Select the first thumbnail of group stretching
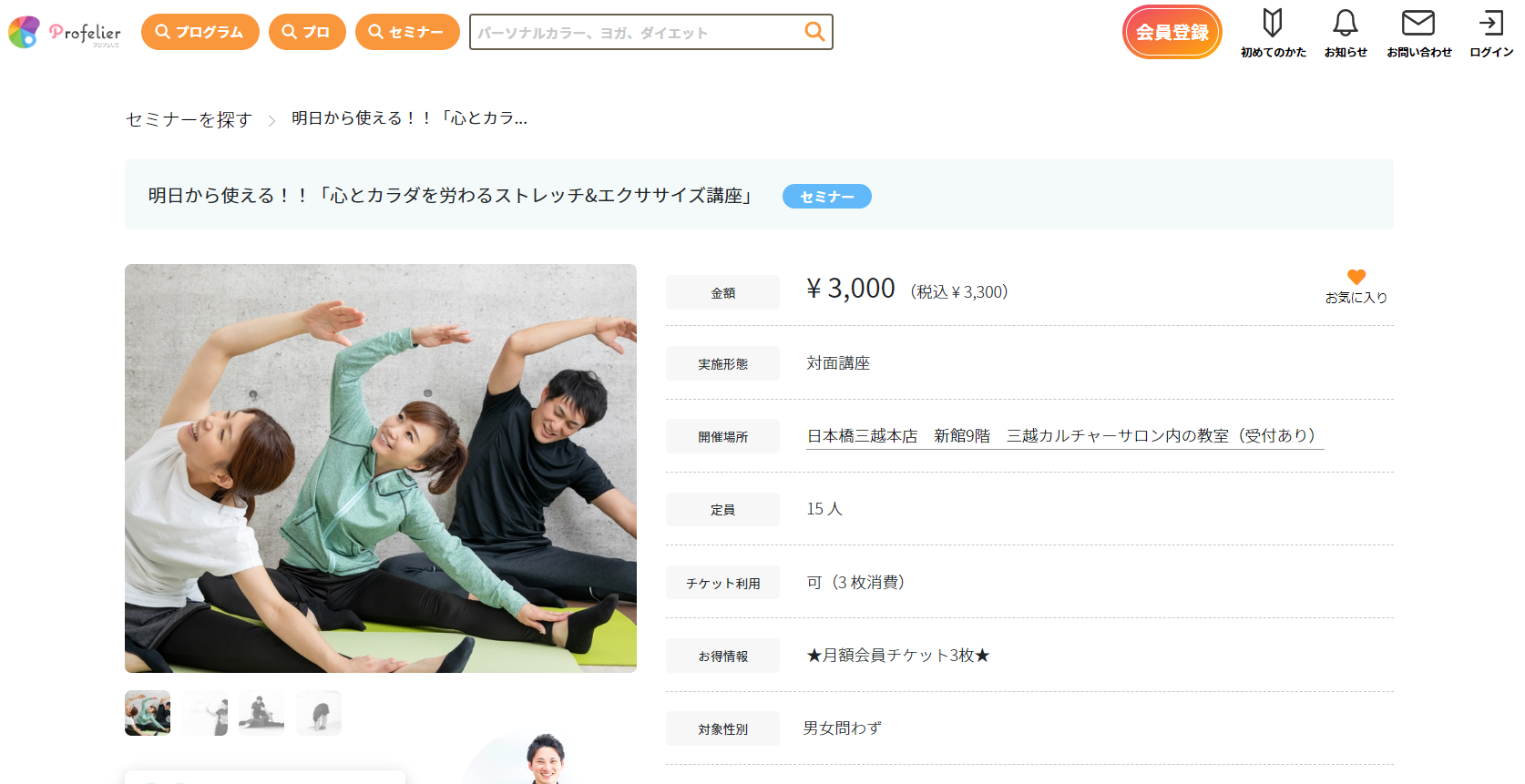The image size is (1525, 784). [x=148, y=713]
